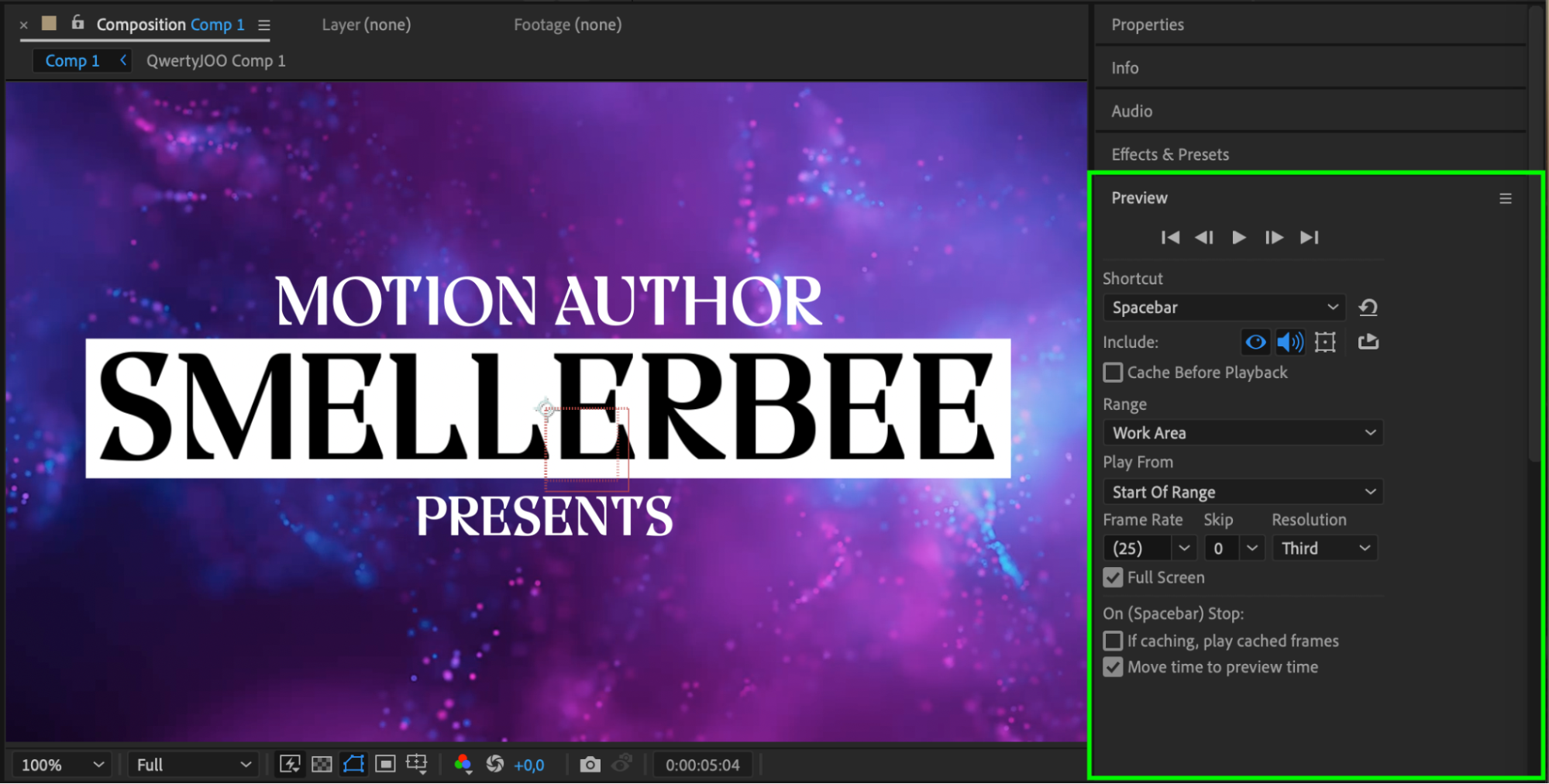Open the Work Area range dropdown
The height and width of the screenshot is (784, 1549).
pos(1242,433)
